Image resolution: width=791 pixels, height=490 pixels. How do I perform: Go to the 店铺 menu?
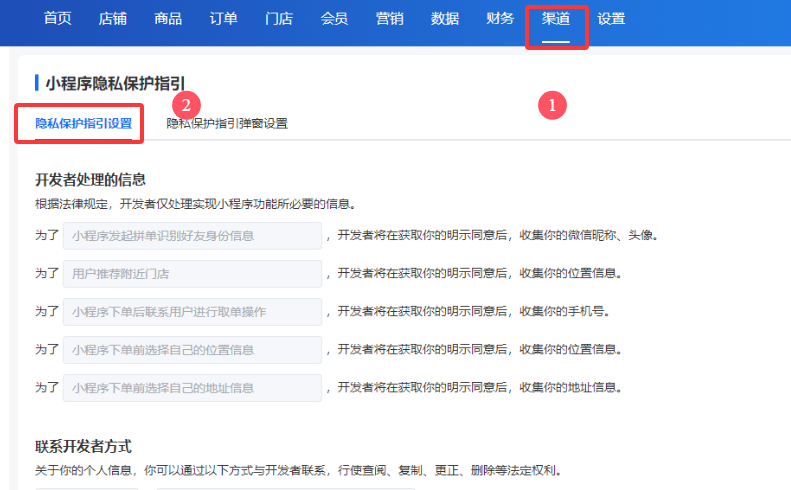[x=112, y=19]
